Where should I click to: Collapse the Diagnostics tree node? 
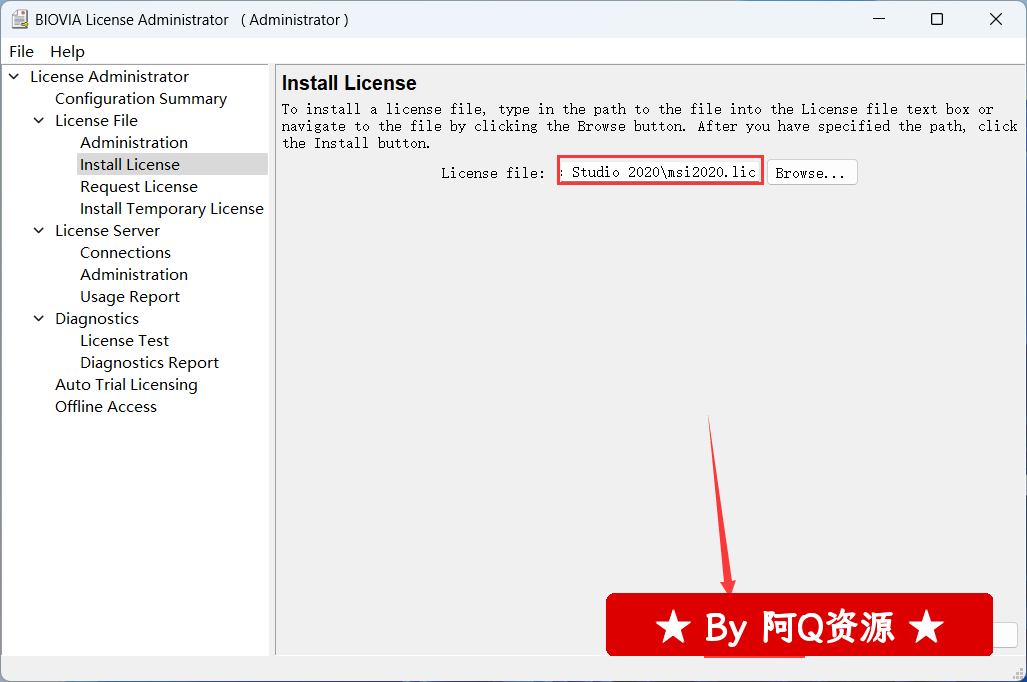click(39, 319)
